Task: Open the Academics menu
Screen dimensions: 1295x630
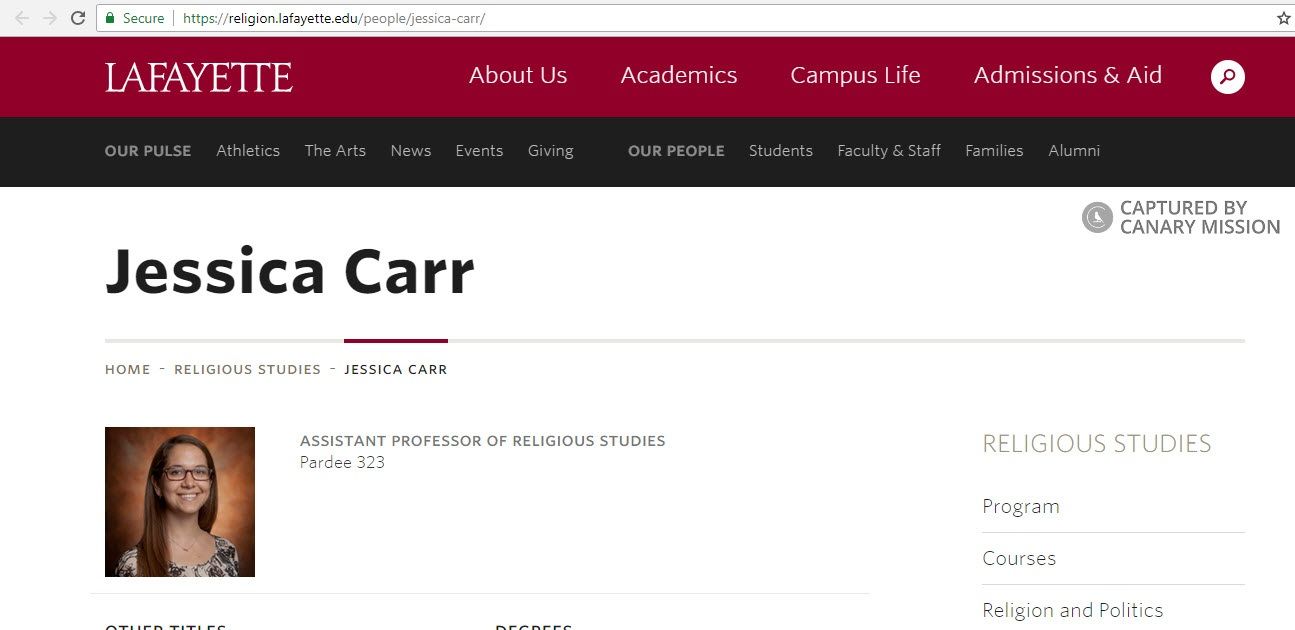Action: coord(679,75)
